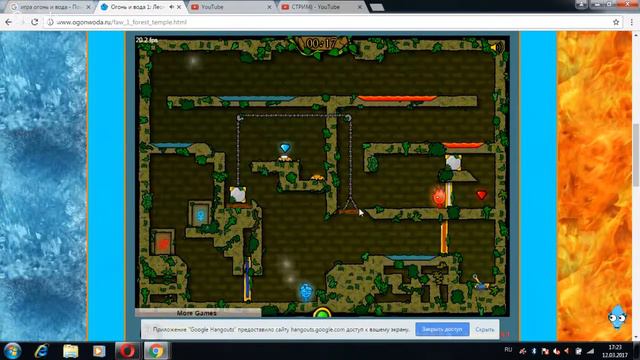Open the Chrome menu
The image size is (640, 360).
coord(632,22)
